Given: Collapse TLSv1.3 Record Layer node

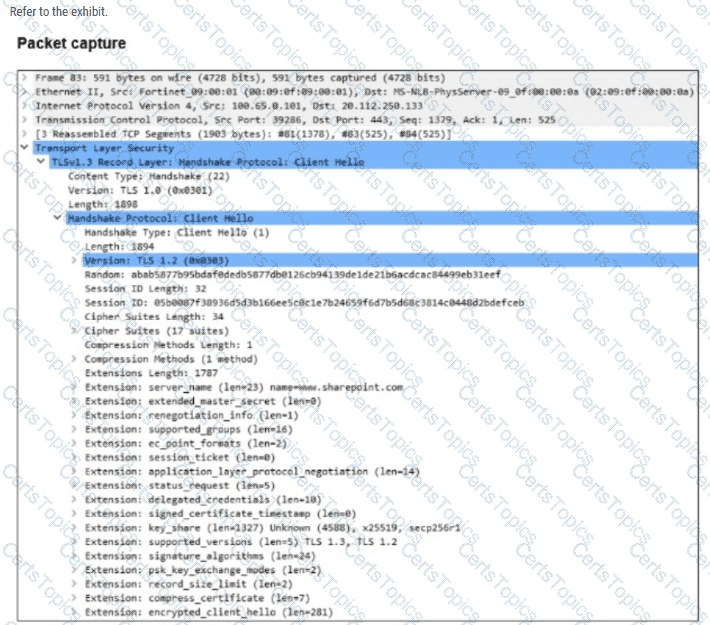Looking at the screenshot, I should (x=41, y=161).
